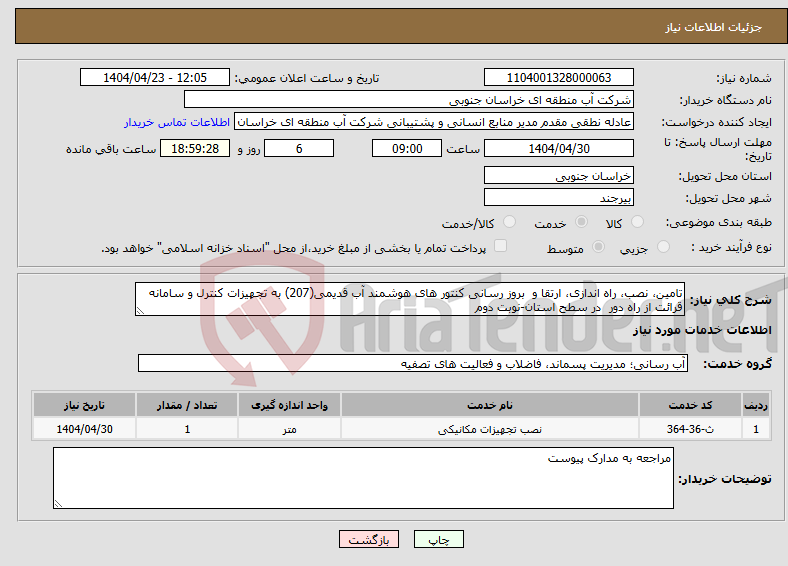
Task: Select the کالا/خدمت radio button
Action: coord(510,222)
